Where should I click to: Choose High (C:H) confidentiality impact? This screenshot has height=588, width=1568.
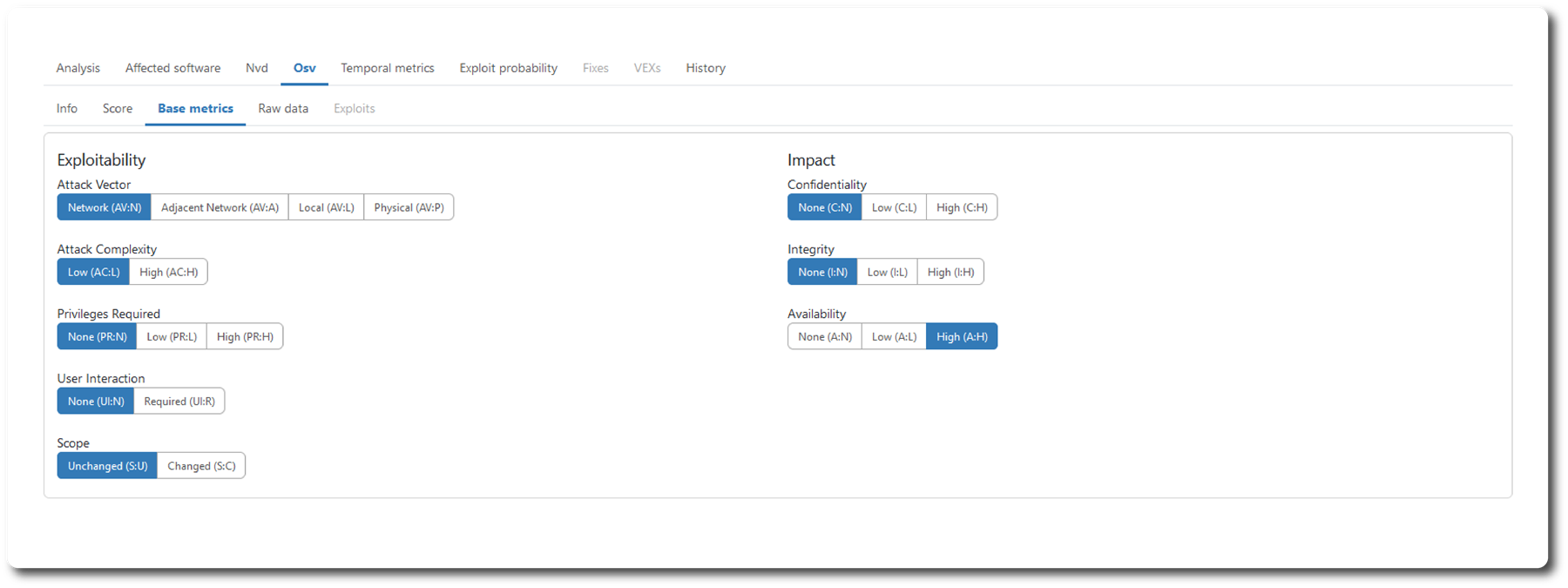coord(962,207)
